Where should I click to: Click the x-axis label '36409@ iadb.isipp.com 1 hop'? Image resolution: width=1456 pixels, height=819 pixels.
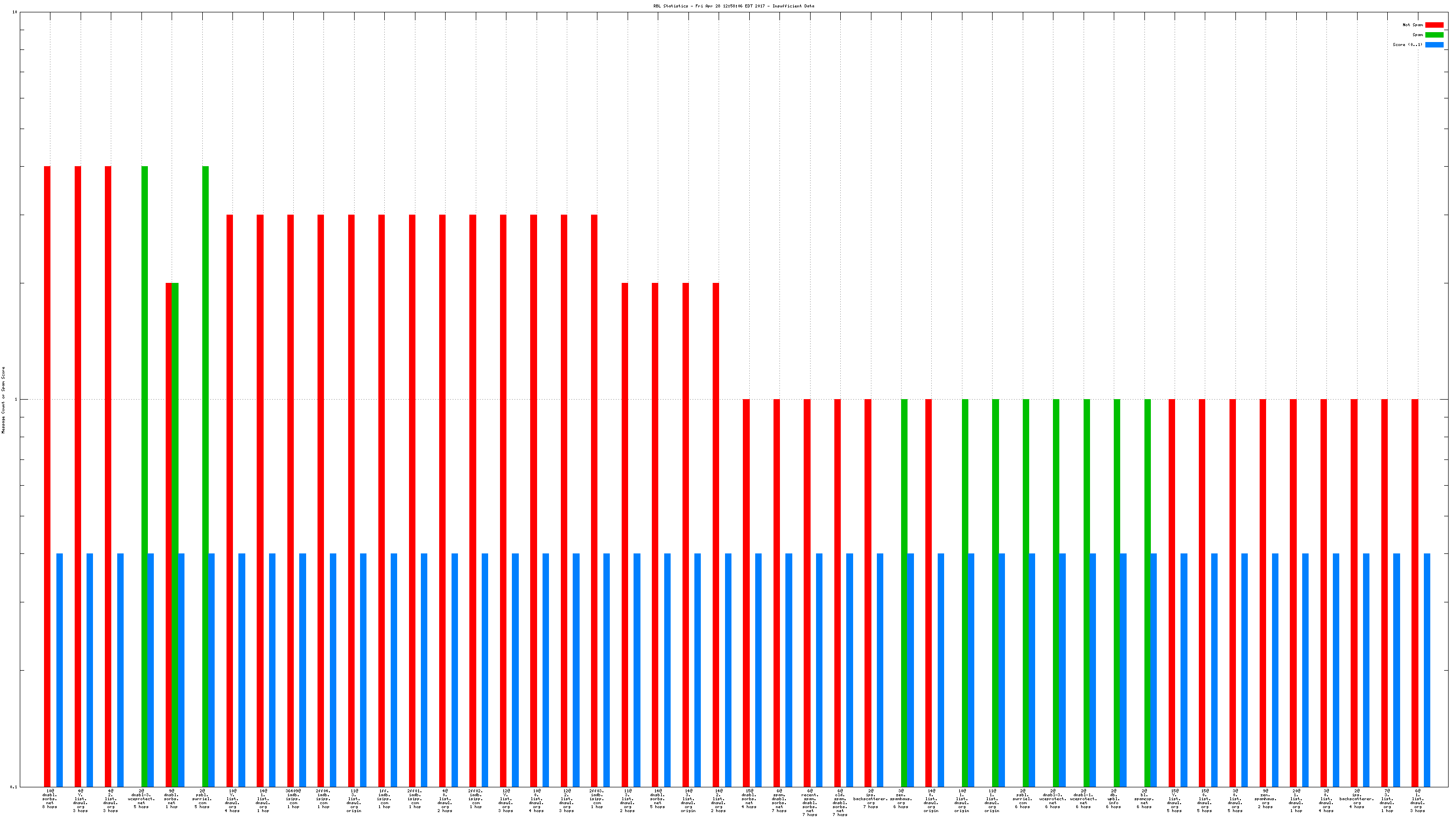click(293, 799)
